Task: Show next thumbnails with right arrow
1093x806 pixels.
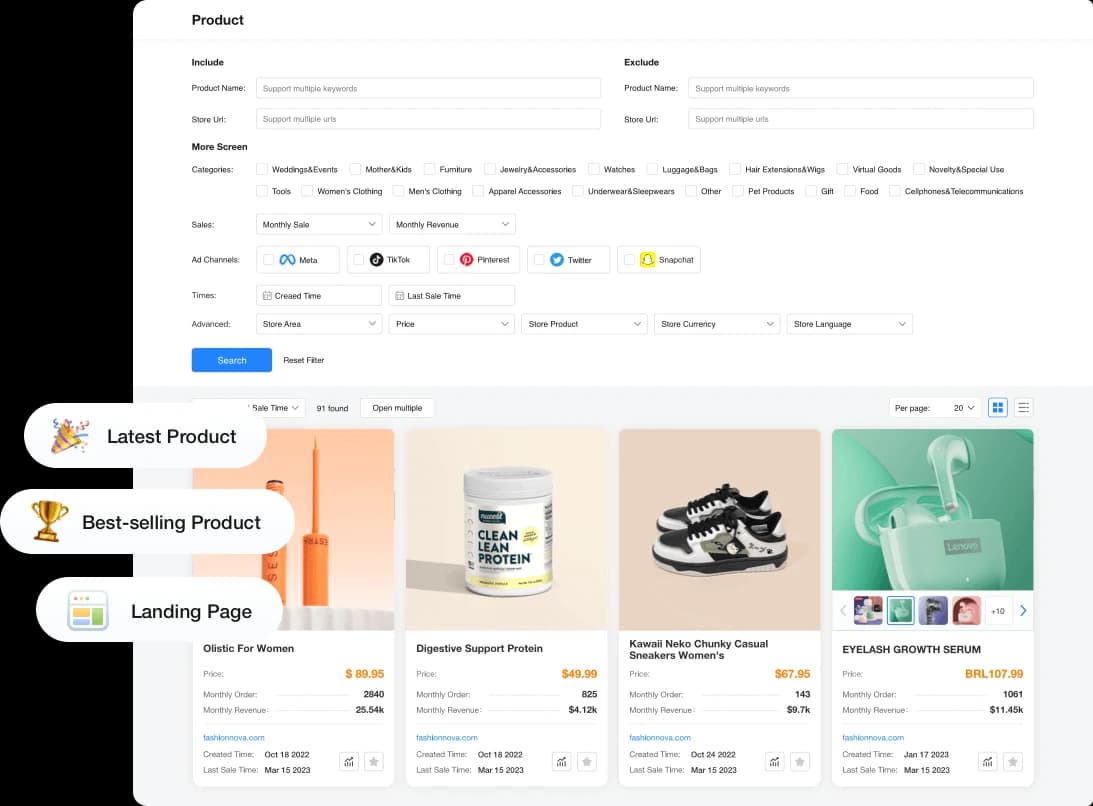Action: (1023, 611)
